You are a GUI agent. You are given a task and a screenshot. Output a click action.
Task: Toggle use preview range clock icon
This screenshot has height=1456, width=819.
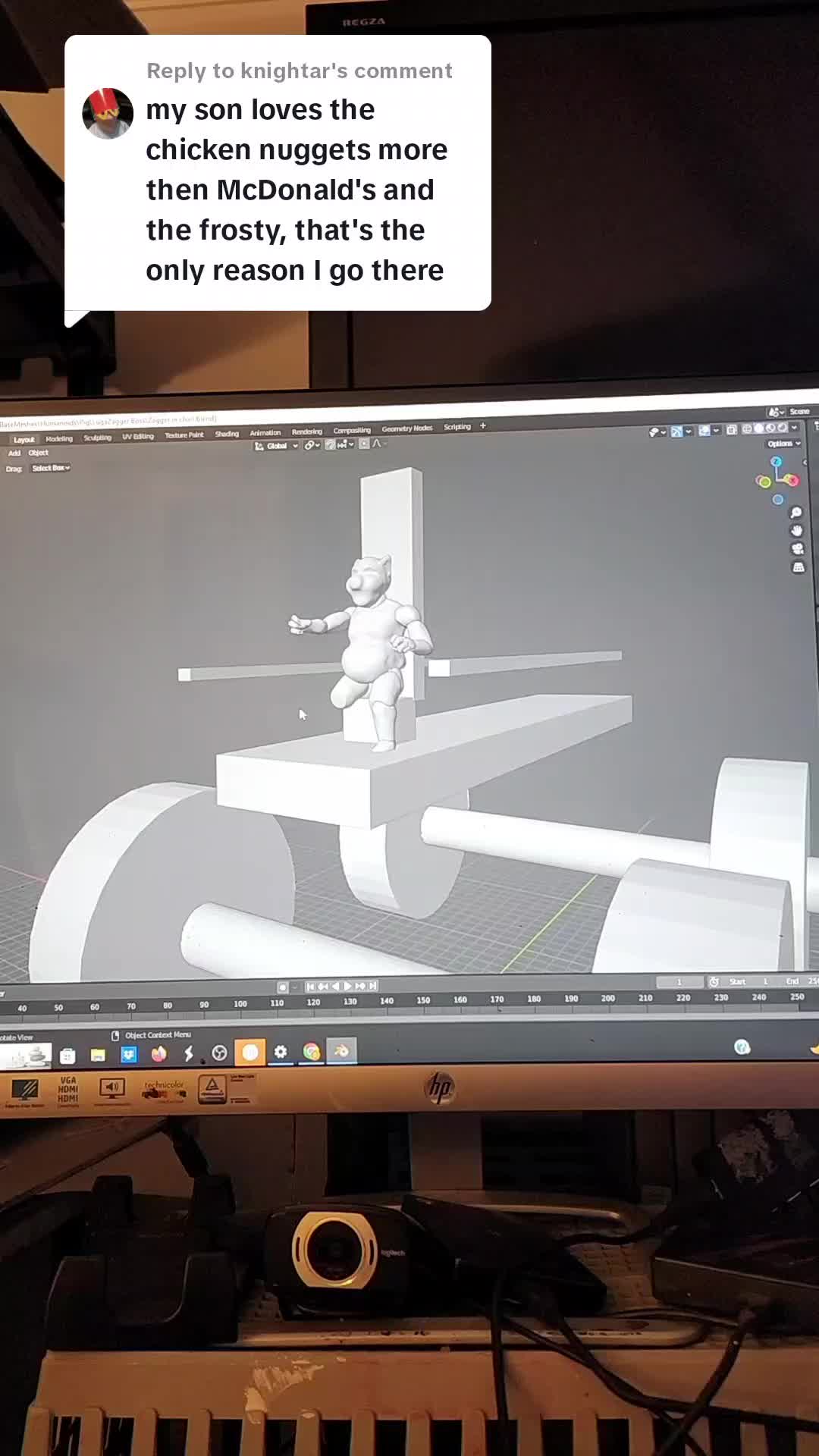[x=714, y=982]
